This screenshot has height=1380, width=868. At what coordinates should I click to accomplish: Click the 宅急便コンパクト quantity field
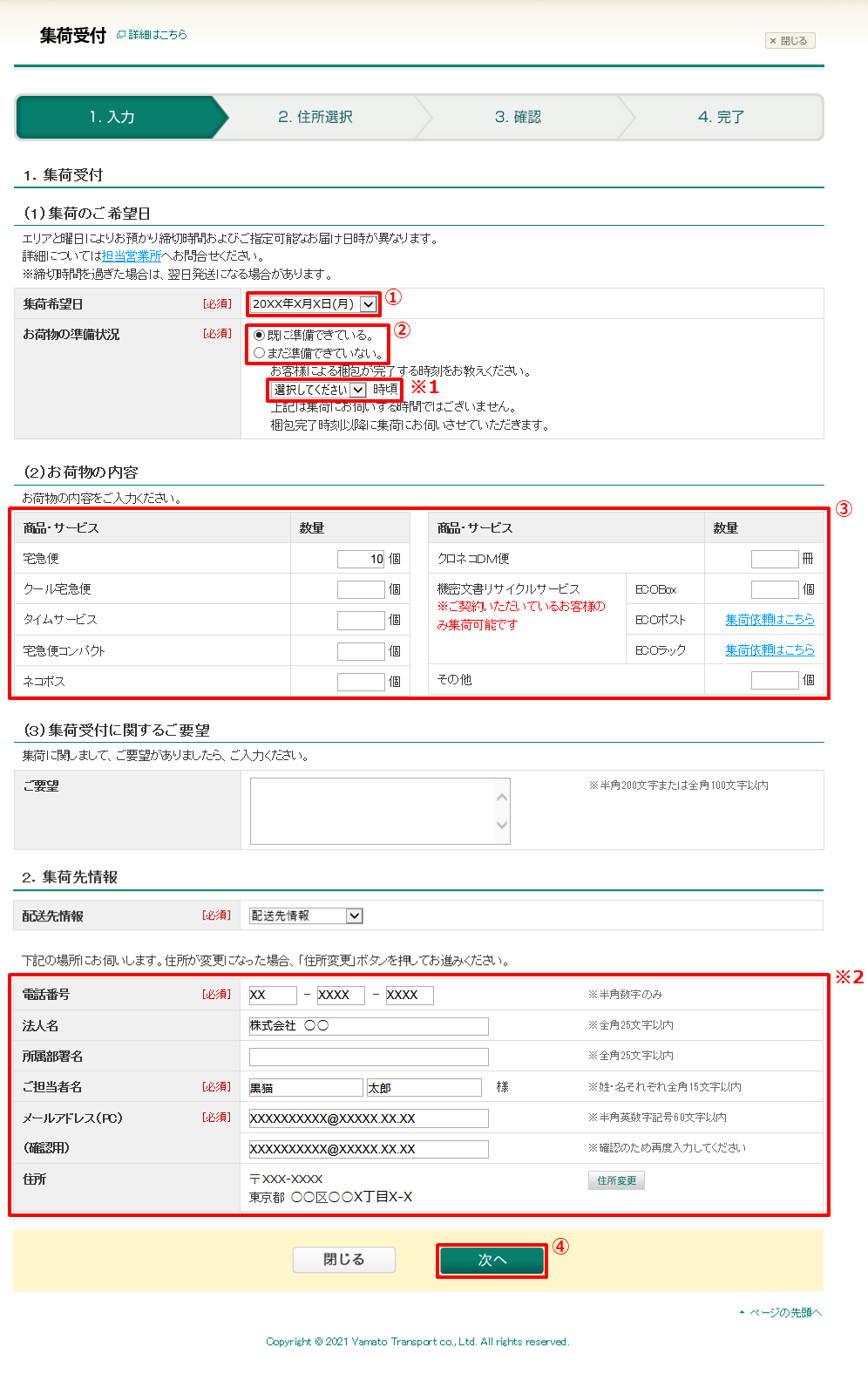[362, 651]
